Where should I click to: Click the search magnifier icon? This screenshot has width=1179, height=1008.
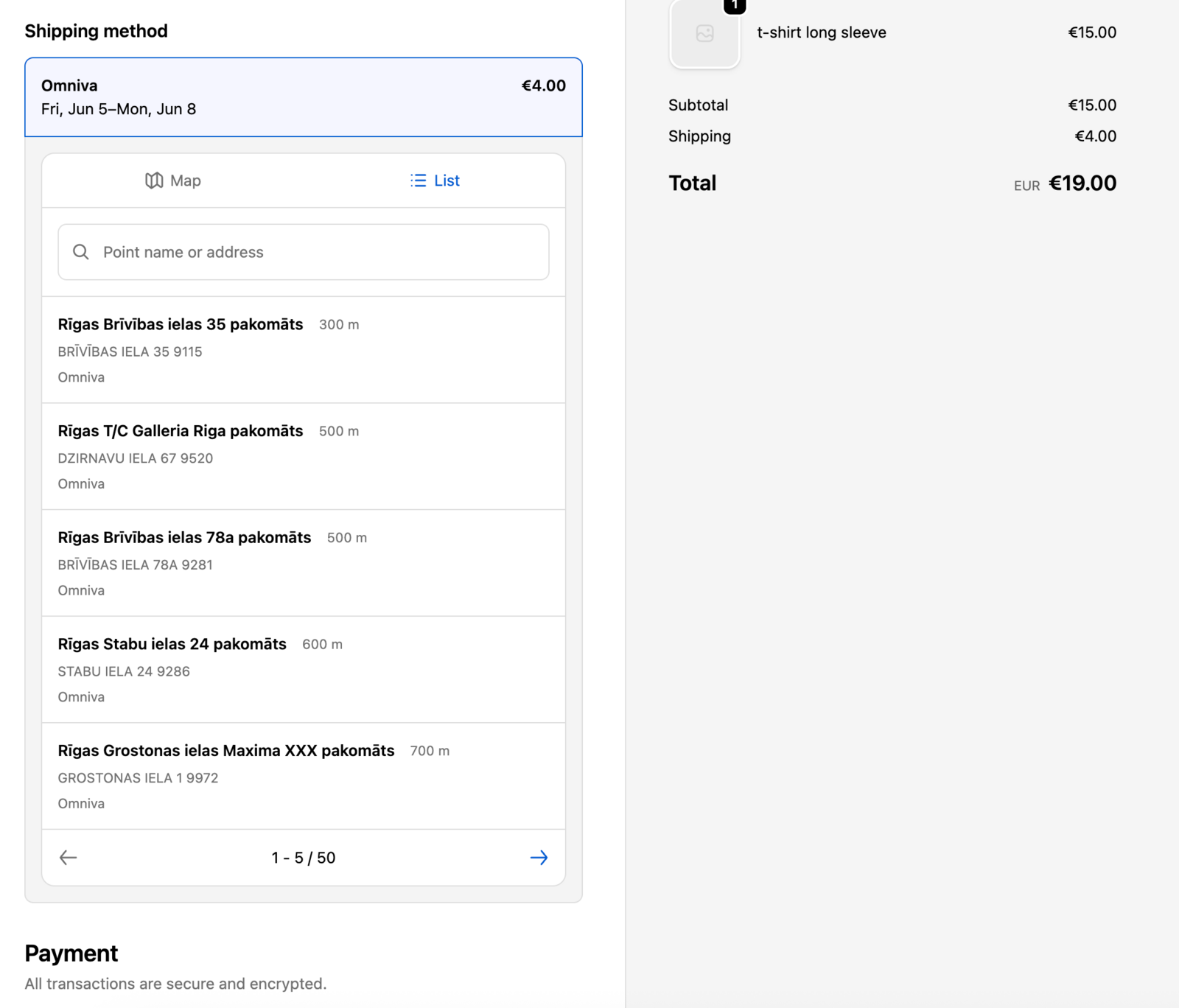click(81, 252)
